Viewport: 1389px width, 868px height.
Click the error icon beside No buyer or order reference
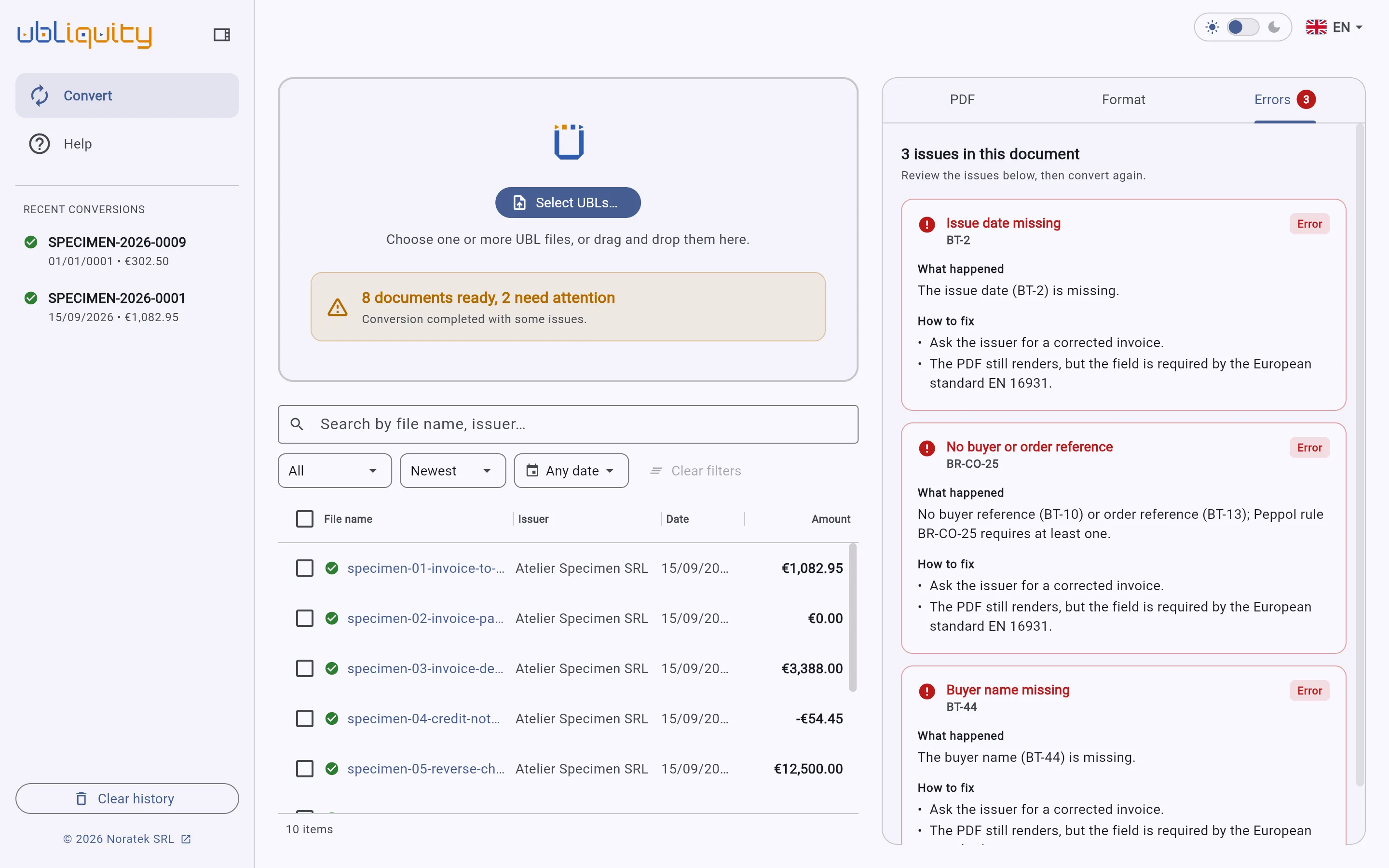(x=926, y=448)
